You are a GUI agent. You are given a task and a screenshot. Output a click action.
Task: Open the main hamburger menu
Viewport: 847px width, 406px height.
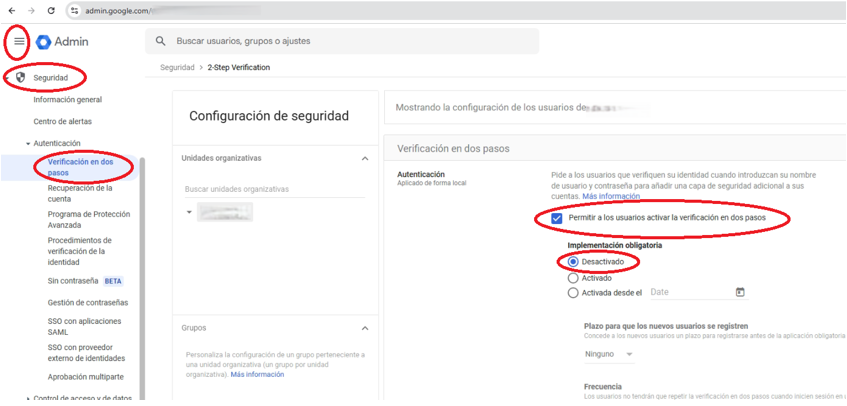pyautogui.click(x=19, y=41)
